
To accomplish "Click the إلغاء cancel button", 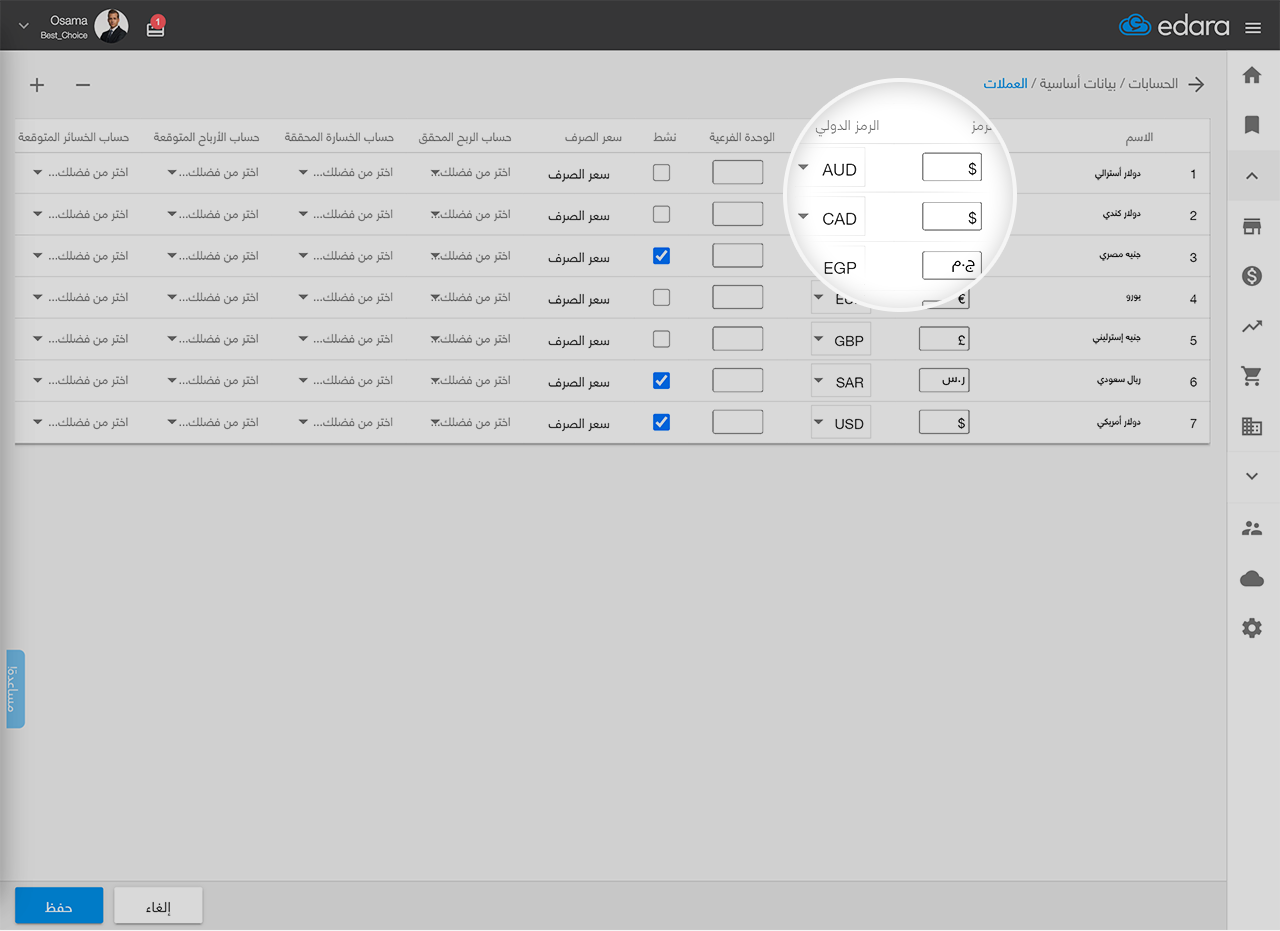I will click(159, 906).
